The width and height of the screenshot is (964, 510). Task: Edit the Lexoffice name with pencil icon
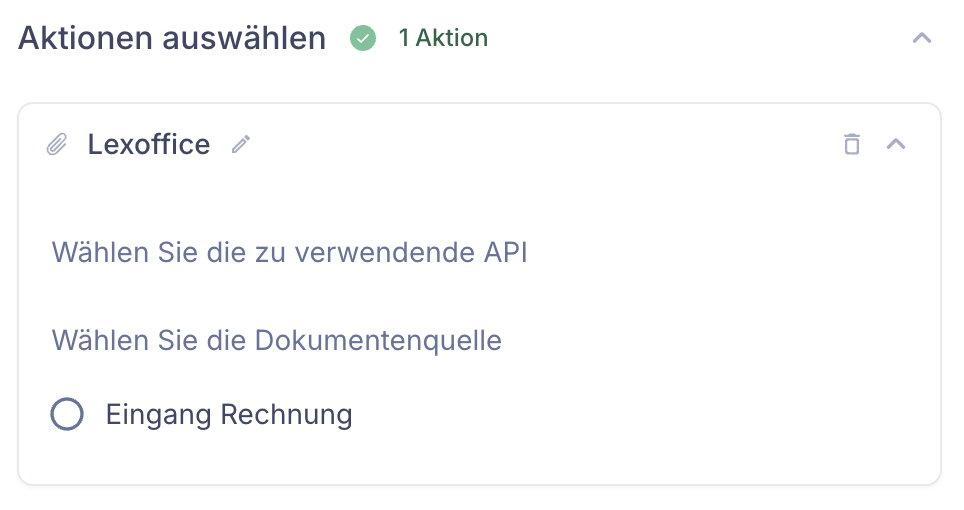(241, 144)
